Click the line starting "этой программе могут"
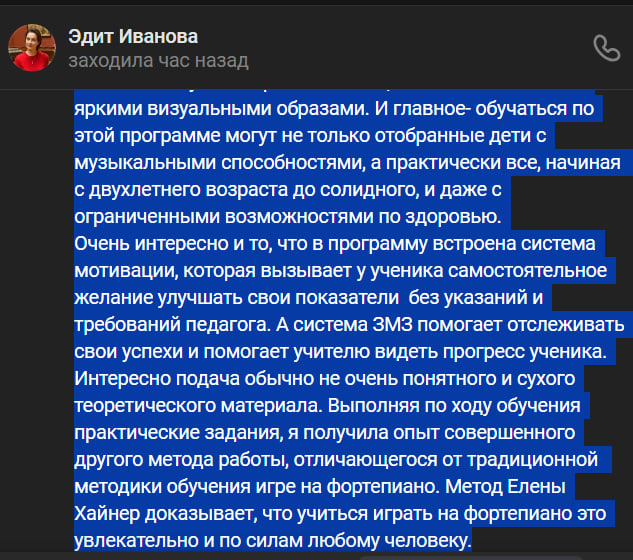This screenshot has width=633, height=560. pos(310,135)
